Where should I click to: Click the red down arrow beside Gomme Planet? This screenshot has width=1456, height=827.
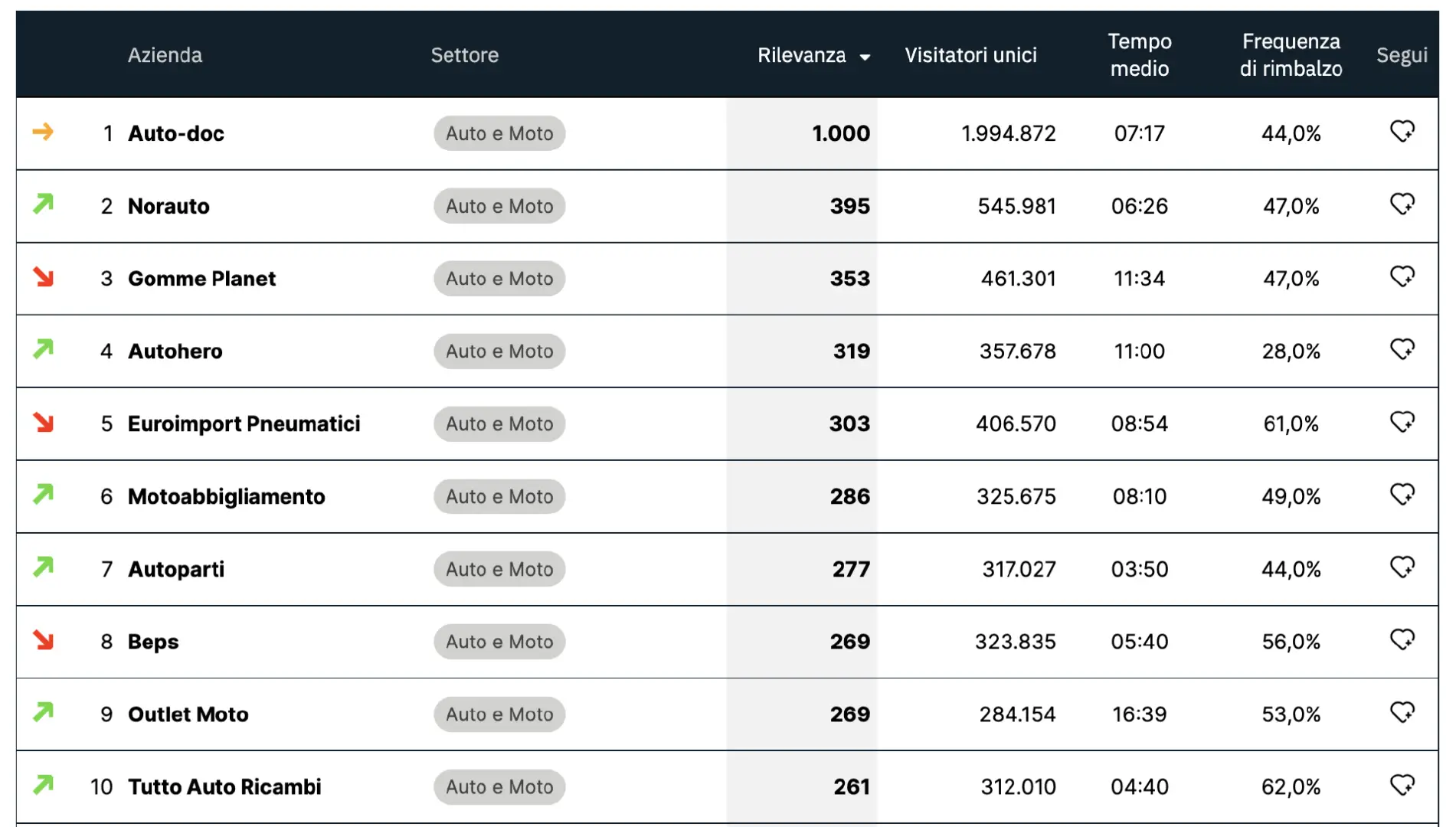[x=44, y=276]
